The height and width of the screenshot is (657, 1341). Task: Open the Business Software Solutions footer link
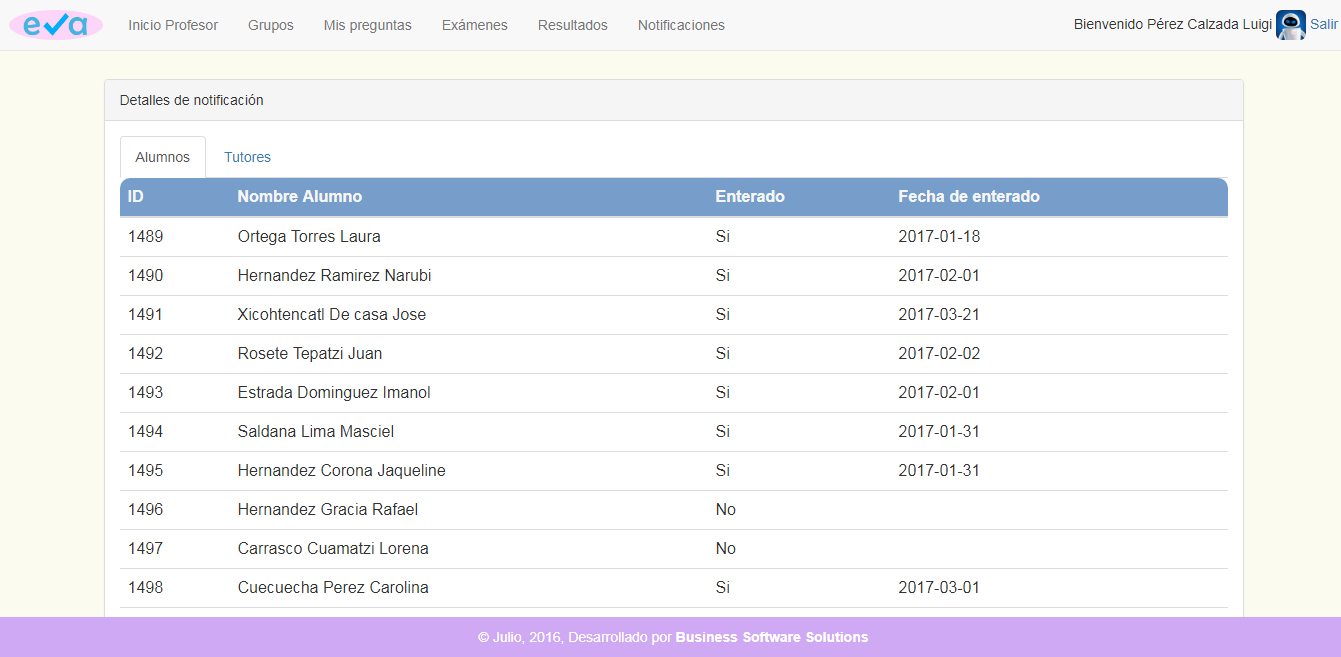tap(773, 637)
